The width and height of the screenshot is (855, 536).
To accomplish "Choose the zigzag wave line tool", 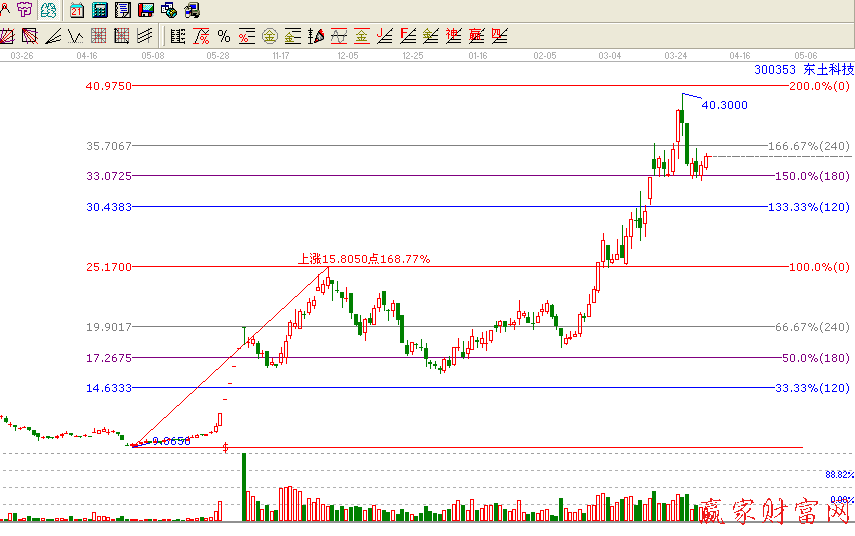I will [74, 37].
